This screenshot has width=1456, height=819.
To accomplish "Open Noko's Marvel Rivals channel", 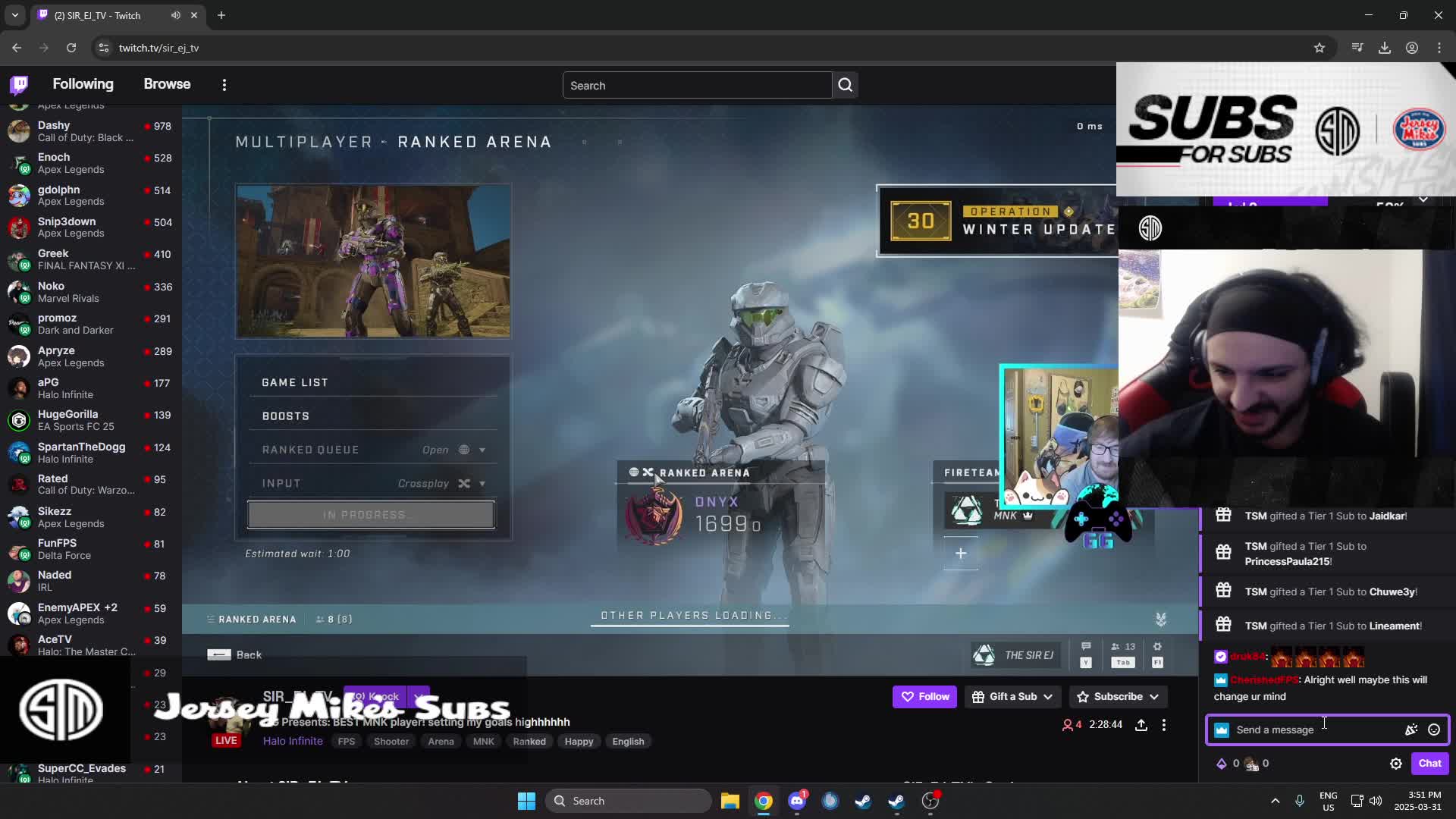I will (90, 292).
